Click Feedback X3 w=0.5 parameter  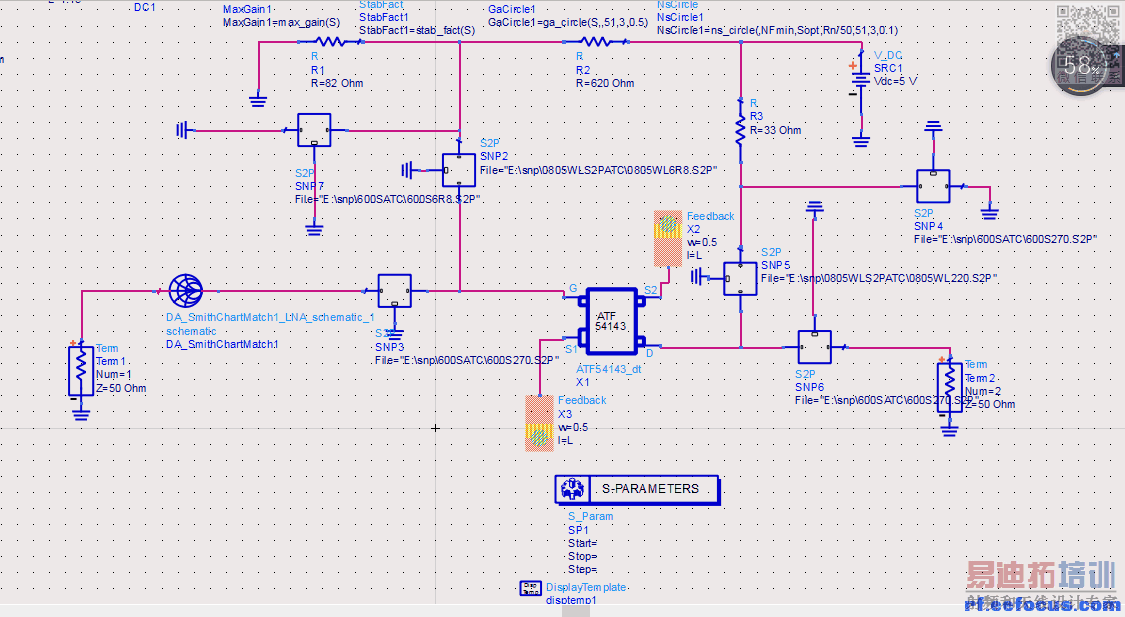point(573,427)
